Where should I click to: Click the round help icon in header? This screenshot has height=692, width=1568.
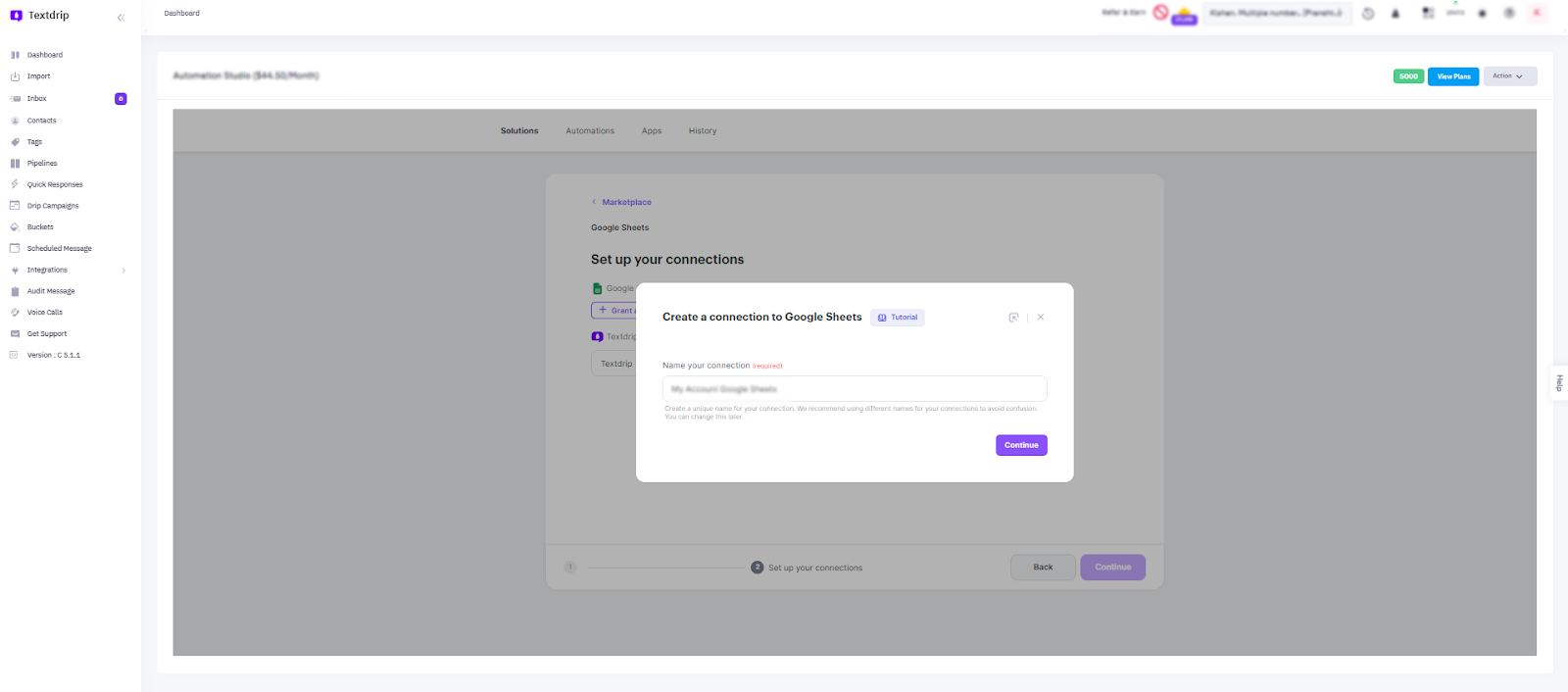click(1509, 13)
